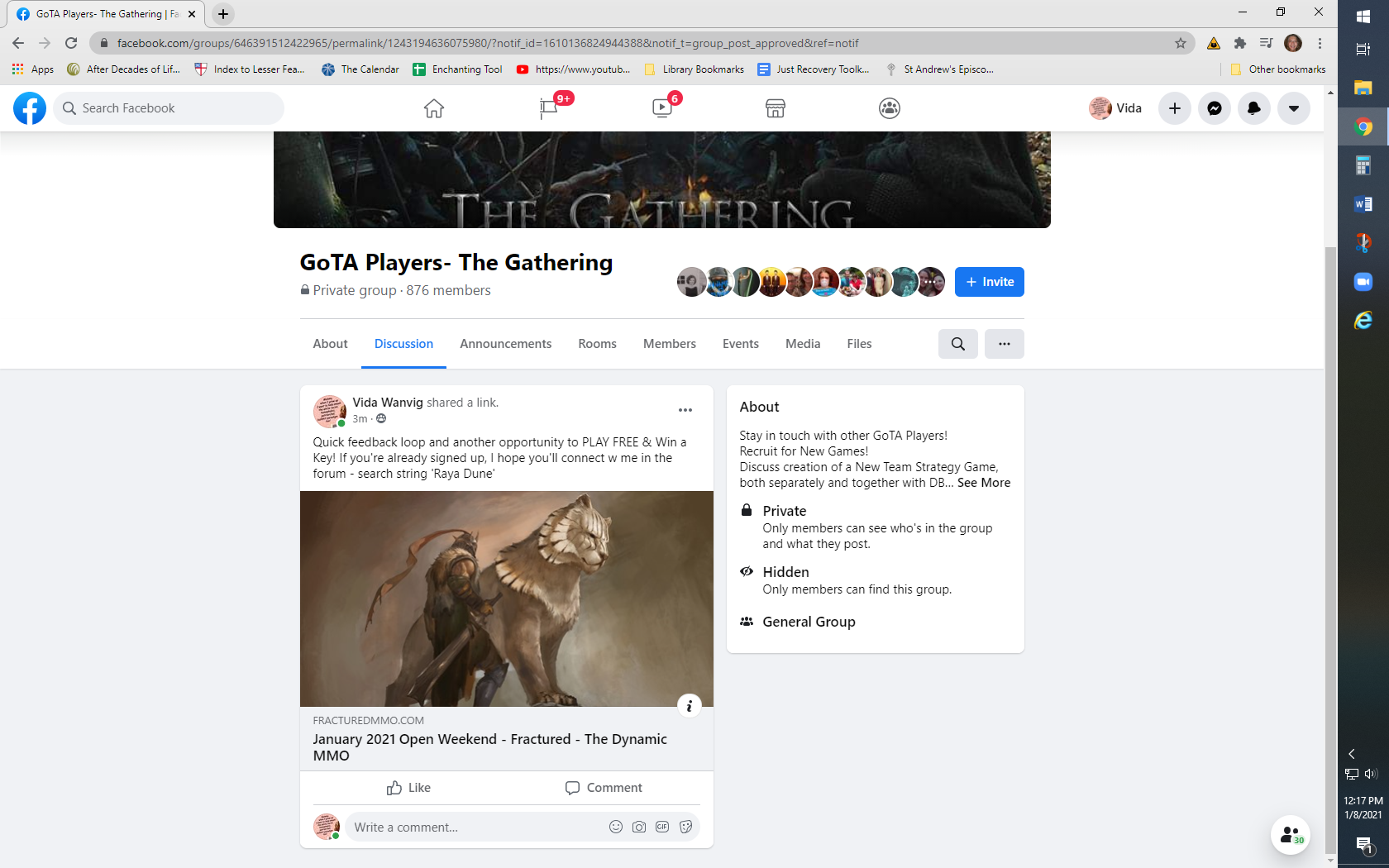
Task: Open Internet Explorer from the taskbar
Action: (1363, 321)
